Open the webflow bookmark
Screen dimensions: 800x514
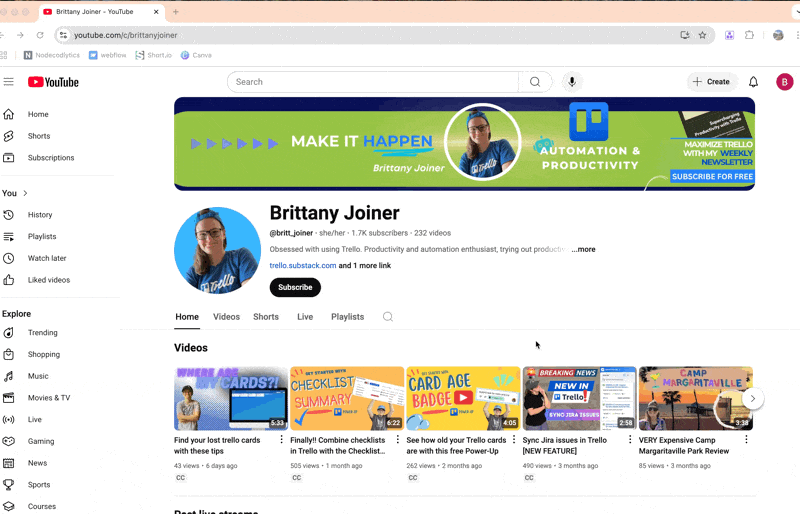[x=108, y=55]
